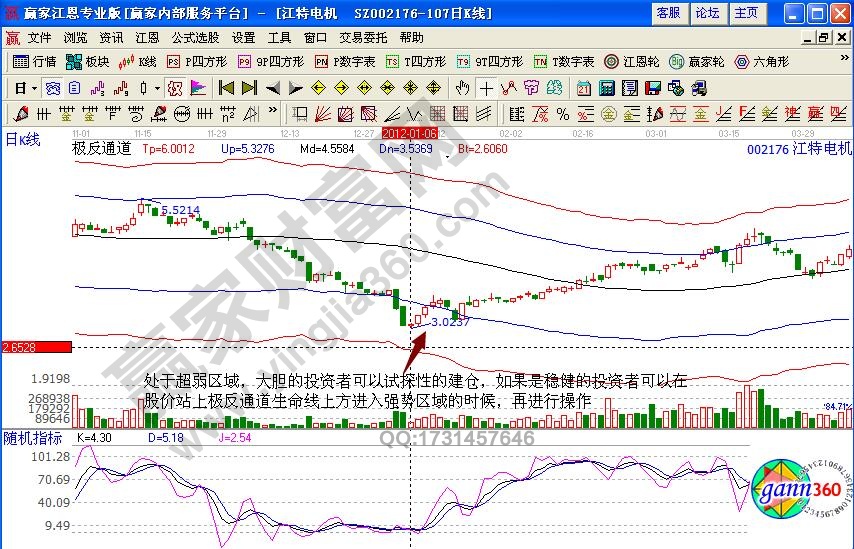The image size is (854, 549).
Task: Open the candlestick style dropdown arrow
Action: (156, 88)
